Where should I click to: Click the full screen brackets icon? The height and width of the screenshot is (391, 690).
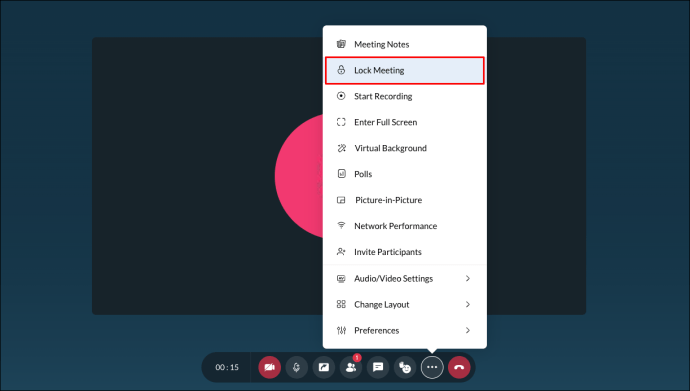coord(341,122)
